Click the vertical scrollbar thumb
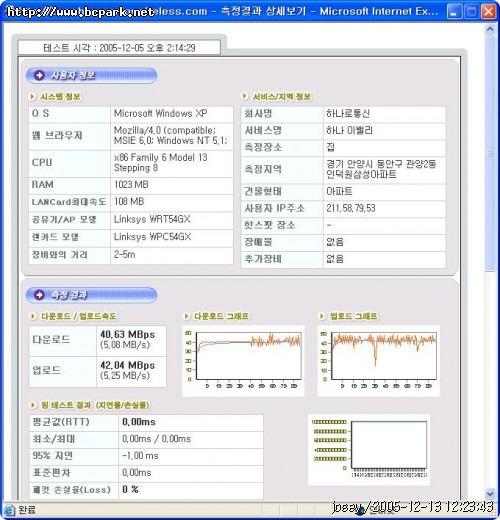500x520 pixels. [x=490, y=153]
